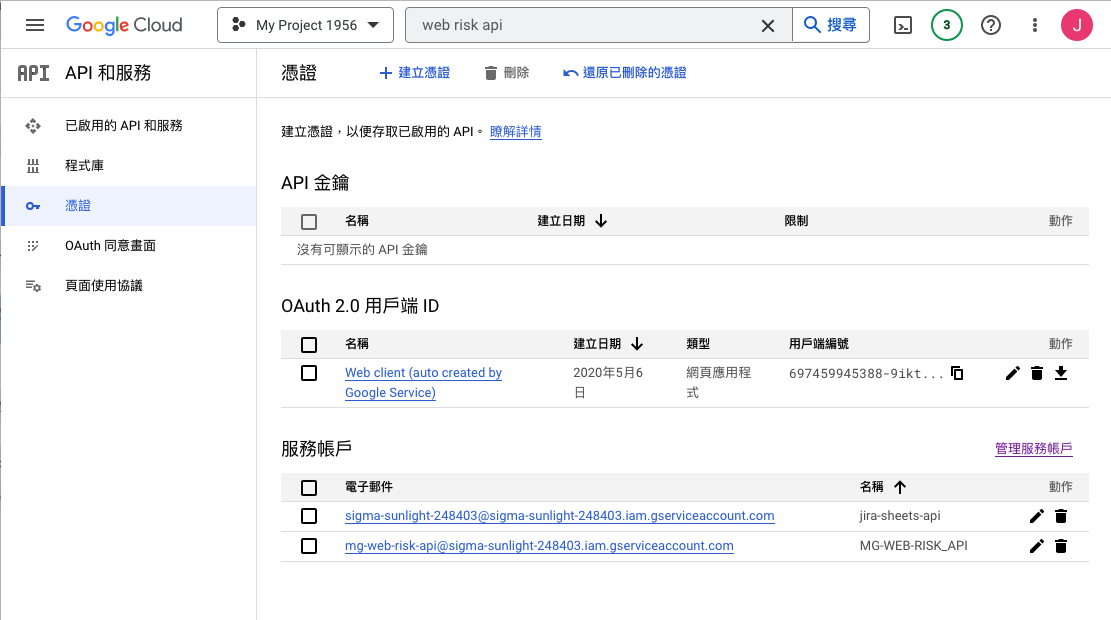Viewport: 1111px width, 620px height.
Task: Edit the jira-sheets-api service account
Action: [1037, 516]
